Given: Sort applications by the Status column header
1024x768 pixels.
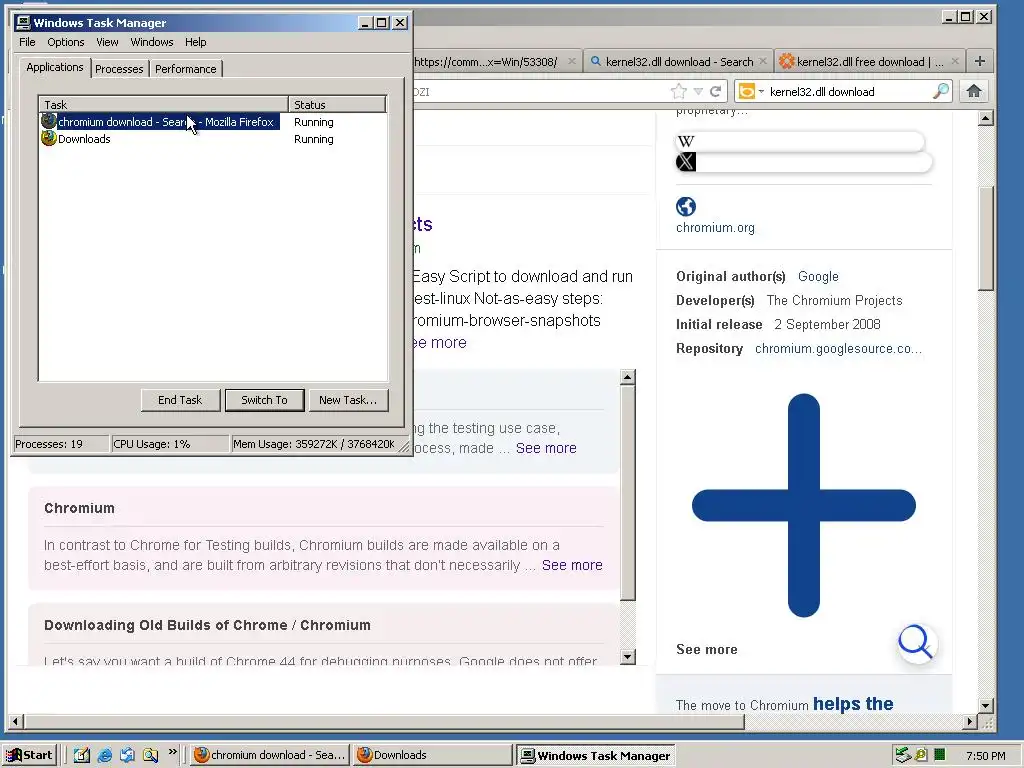Looking at the screenshot, I should (337, 104).
